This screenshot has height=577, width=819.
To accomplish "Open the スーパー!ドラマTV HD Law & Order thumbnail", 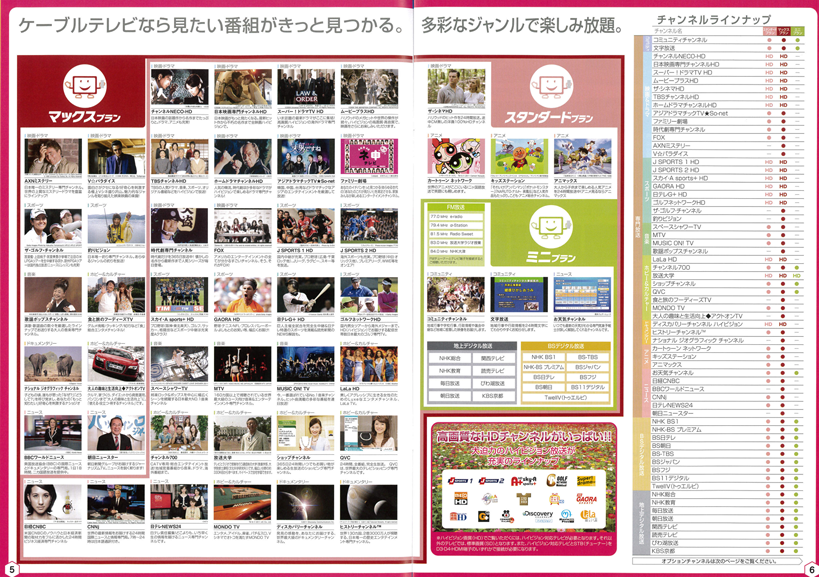I will 306,86.
